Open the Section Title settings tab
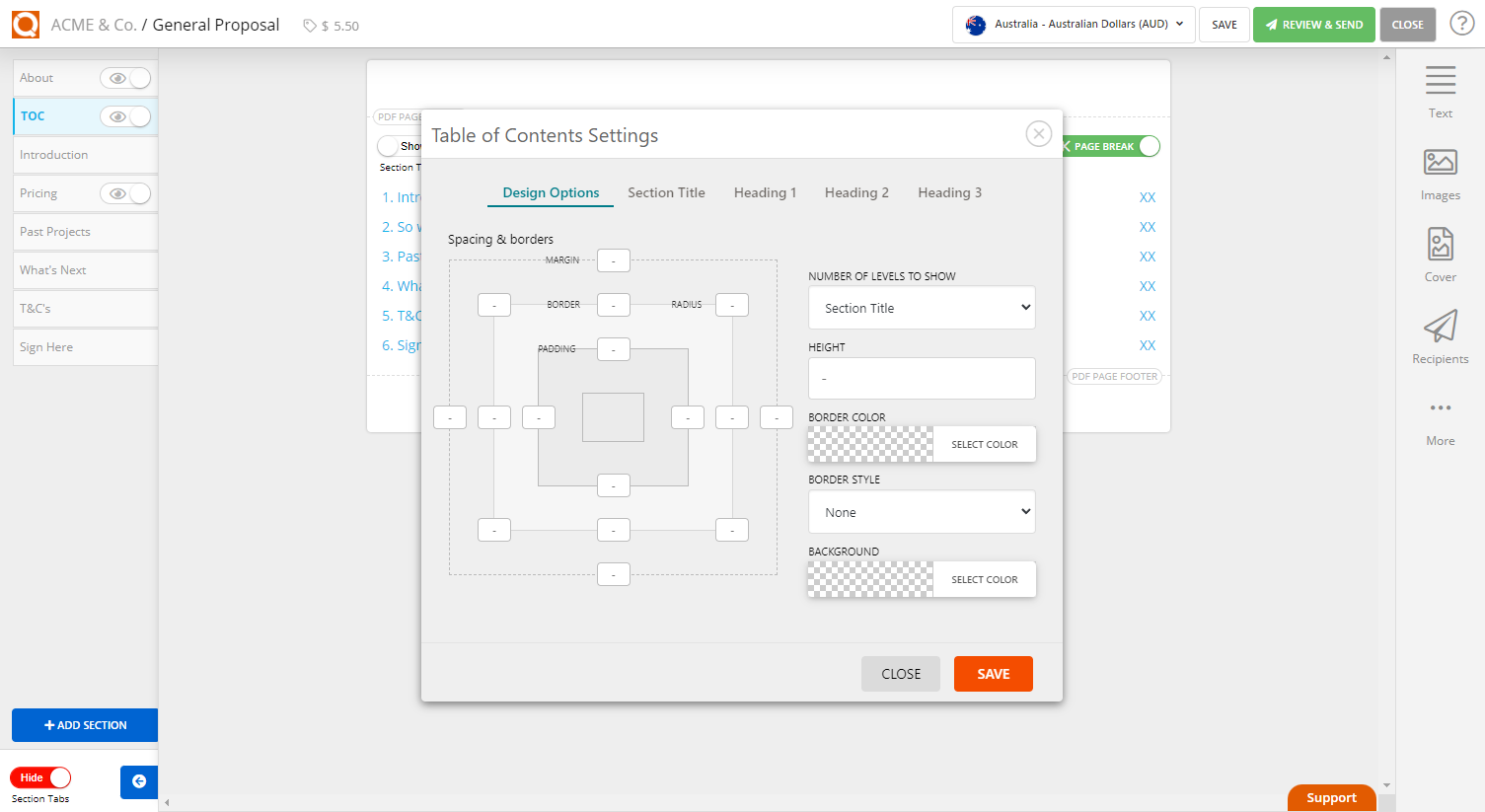Viewport: 1485px width, 812px height. click(666, 192)
